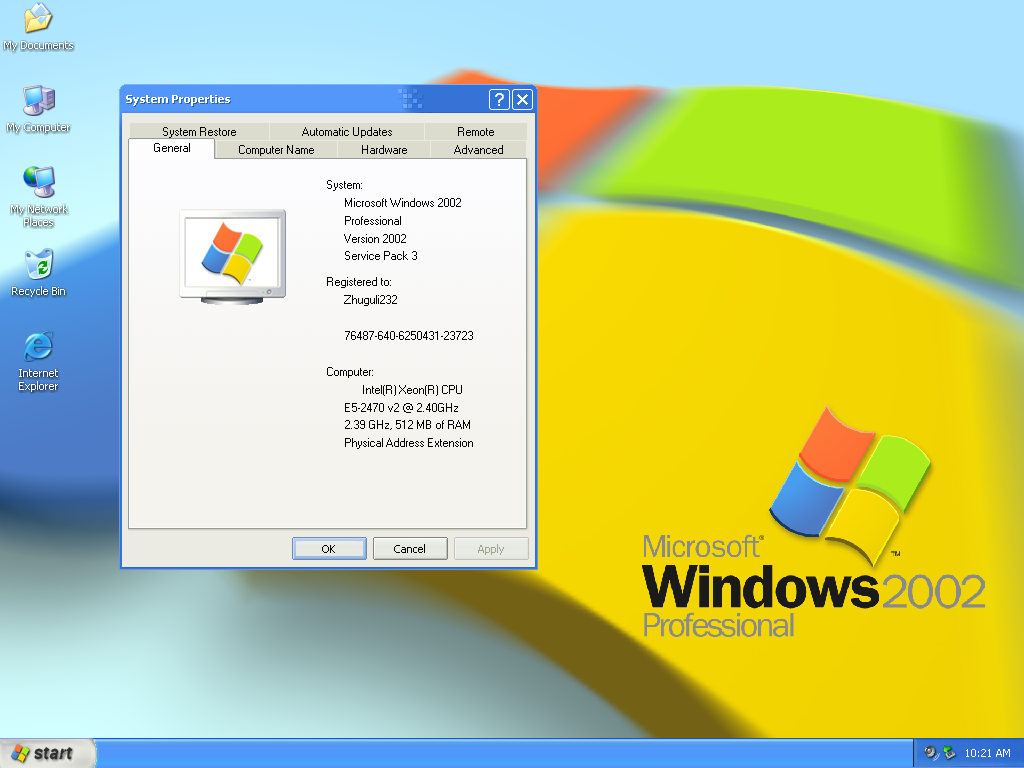Confirm with the OK button
Screen dimensions: 1024x768
tap(328, 549)
